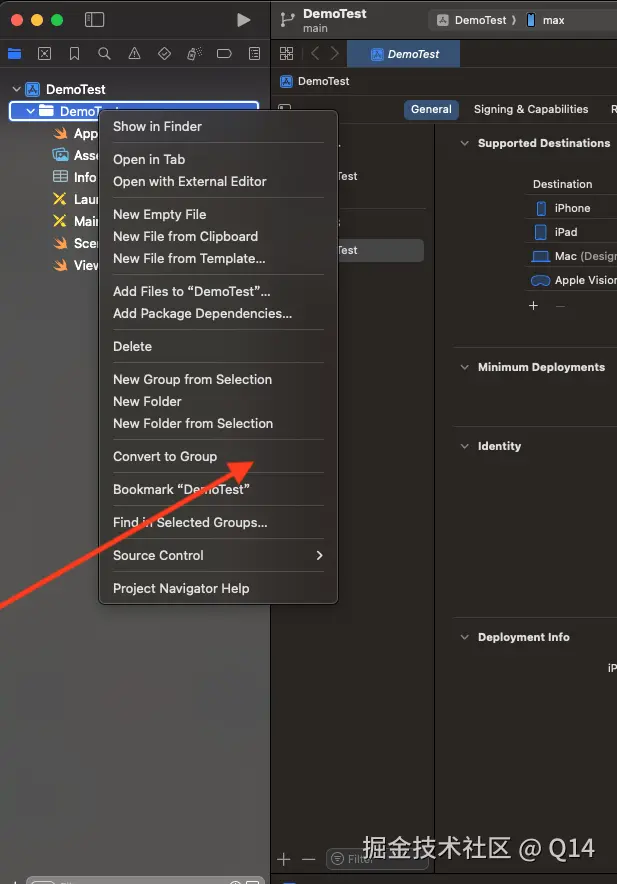Open the Find navigator magnifier icon
The width and height of the screenshot is (617, 884).
tap(104, 54)
